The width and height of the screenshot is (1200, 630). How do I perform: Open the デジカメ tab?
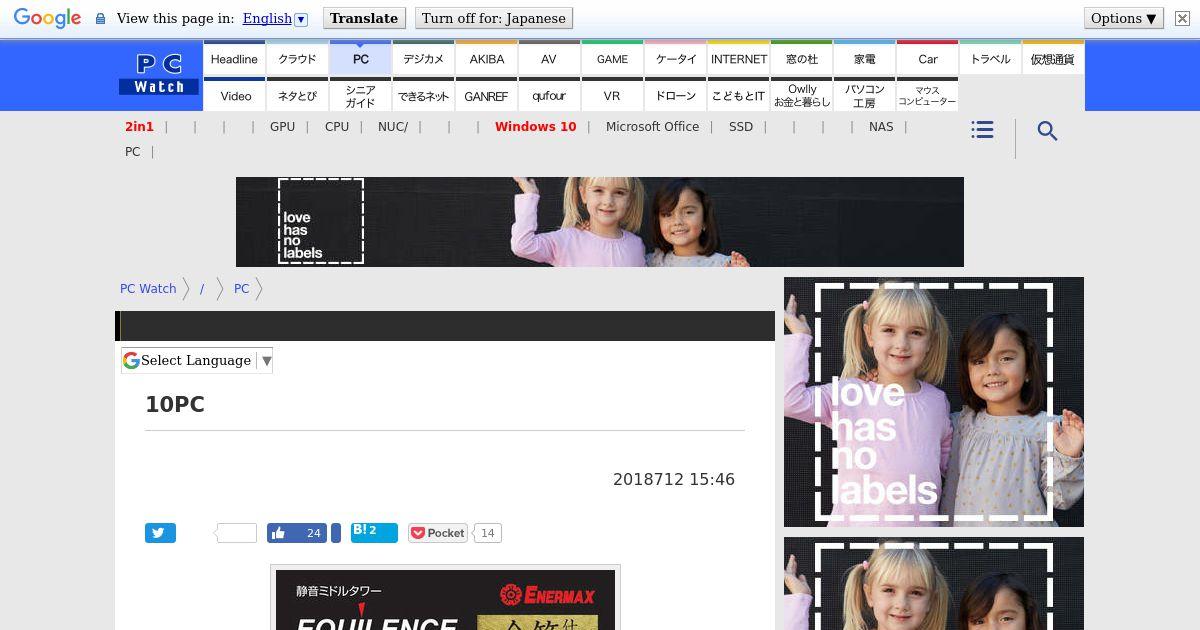coord(423,58)
